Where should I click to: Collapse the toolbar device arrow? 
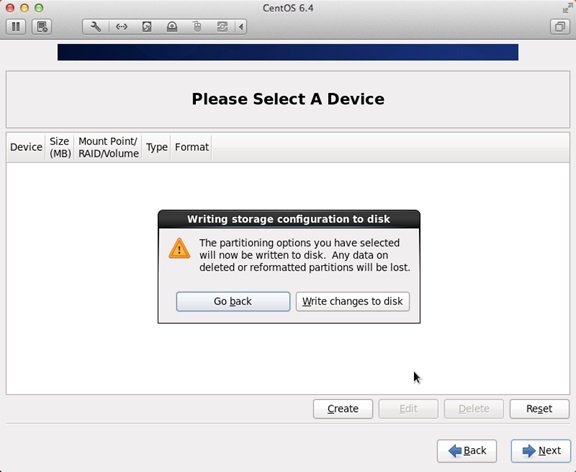(x=241, y=27)
